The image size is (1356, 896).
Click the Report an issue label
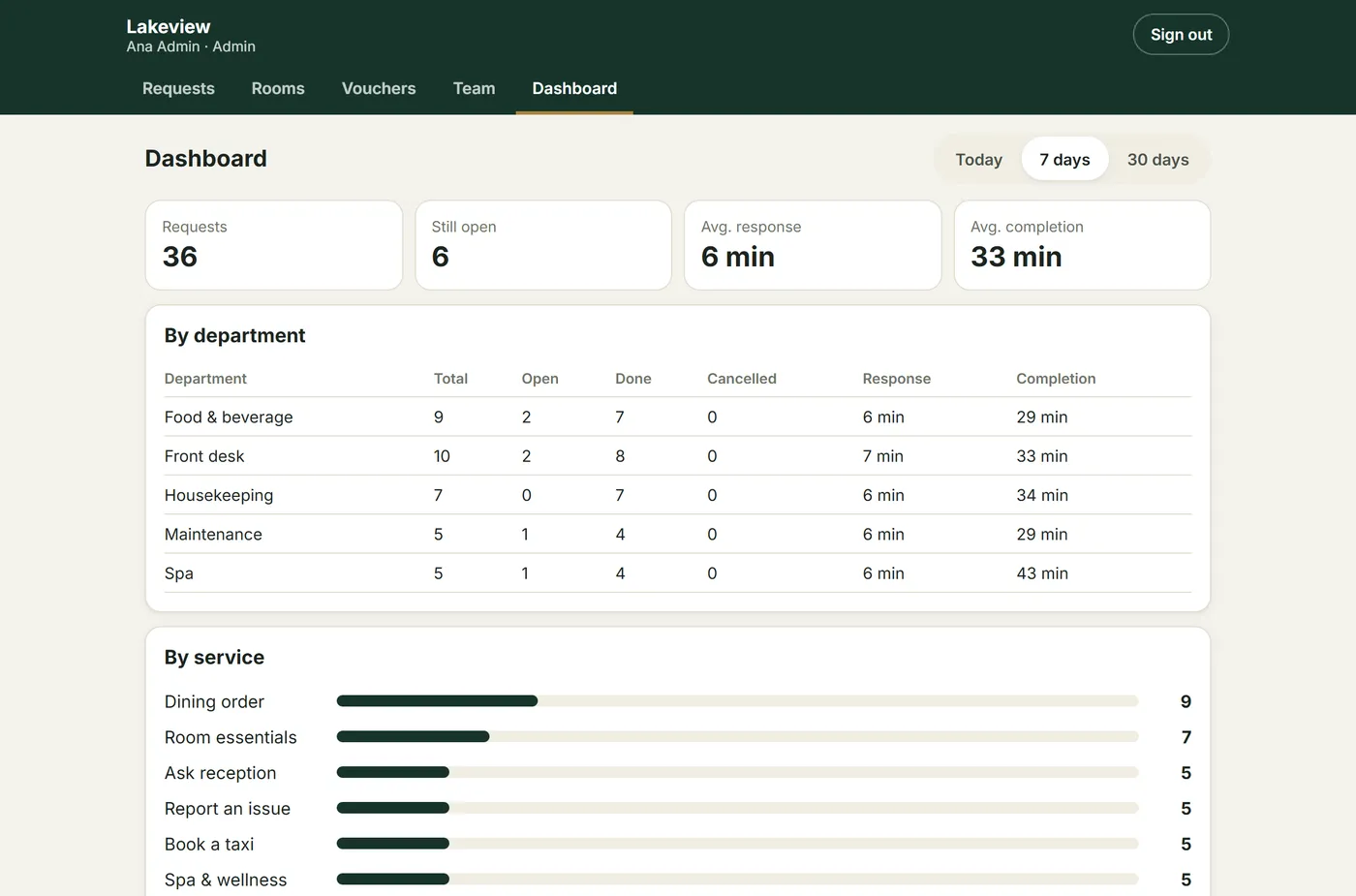[228, 809]
